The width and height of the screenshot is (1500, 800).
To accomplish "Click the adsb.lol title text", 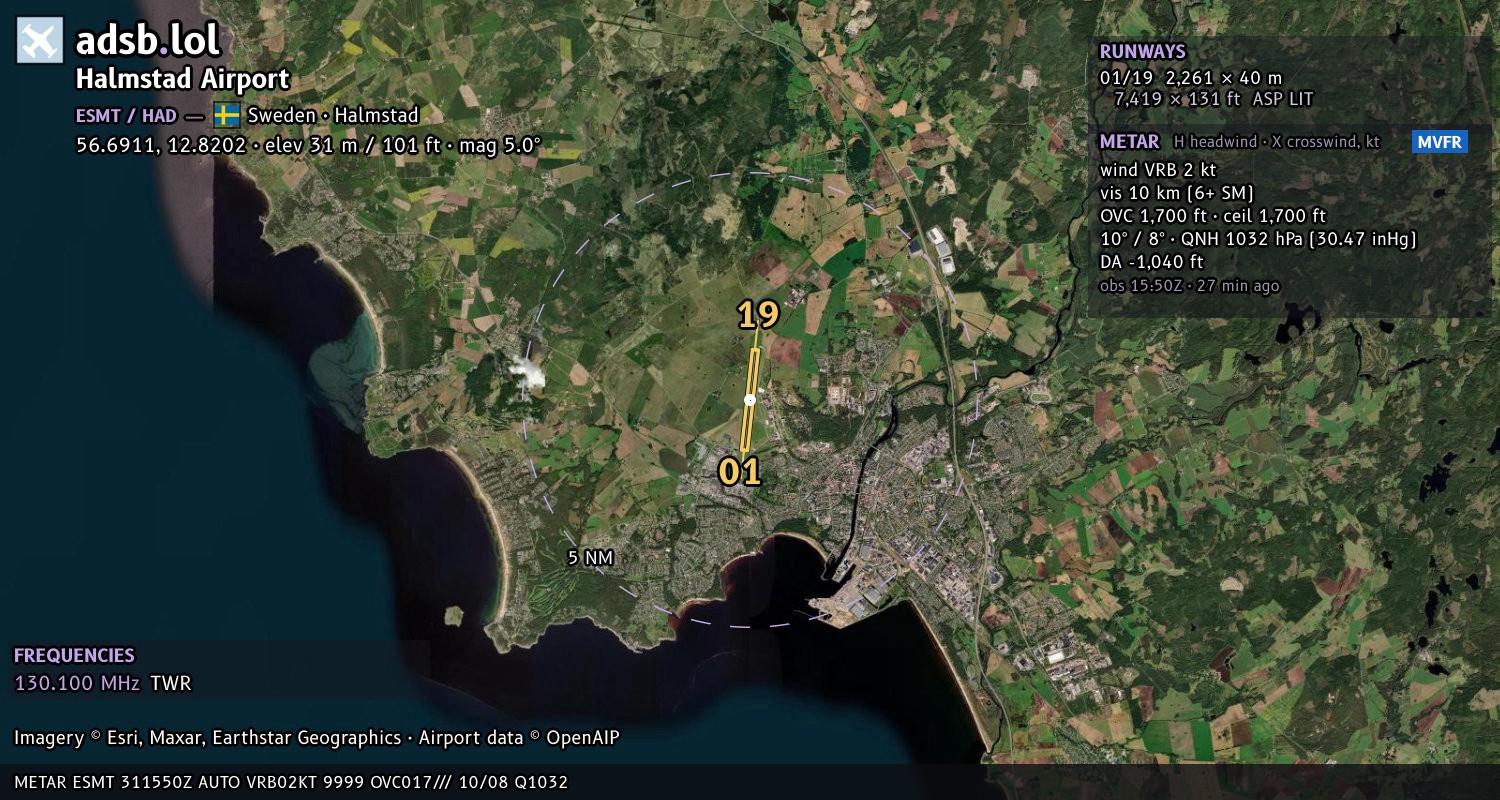I will click(x=148, y=40).
